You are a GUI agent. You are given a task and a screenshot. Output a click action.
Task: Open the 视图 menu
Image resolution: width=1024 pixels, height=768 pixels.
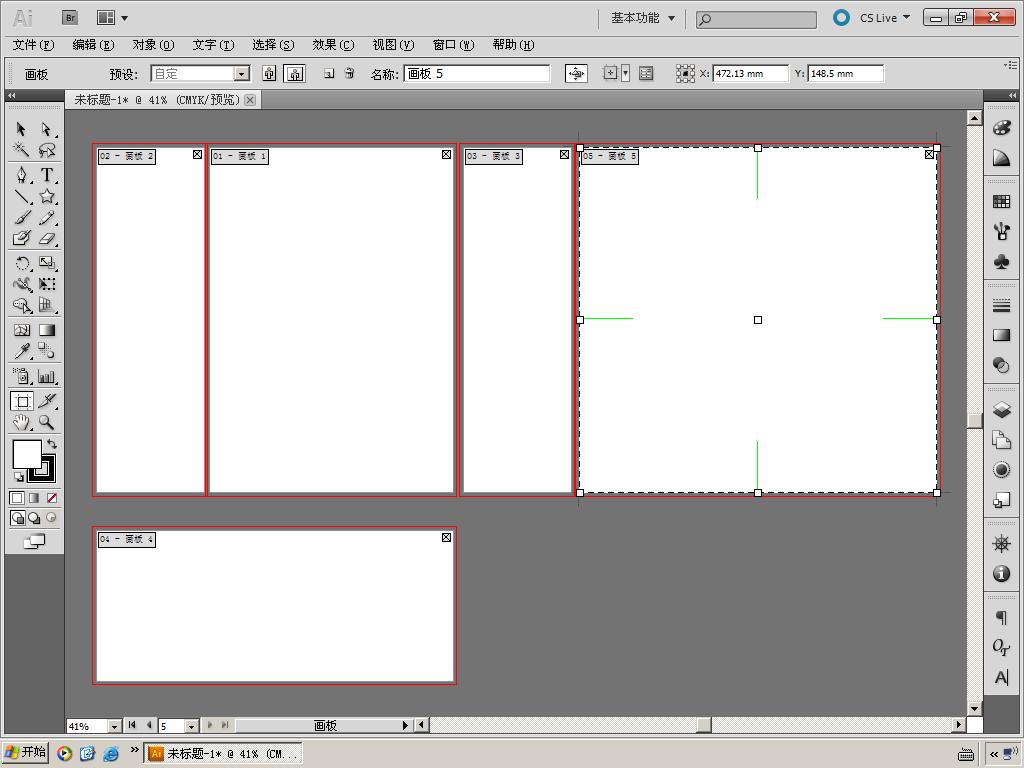pos(393,45)
